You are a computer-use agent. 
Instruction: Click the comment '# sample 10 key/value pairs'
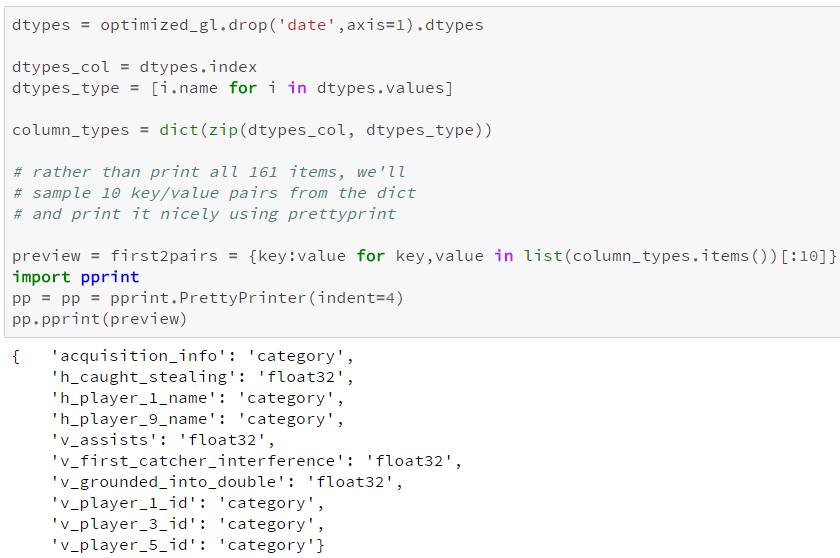[214, 193]
